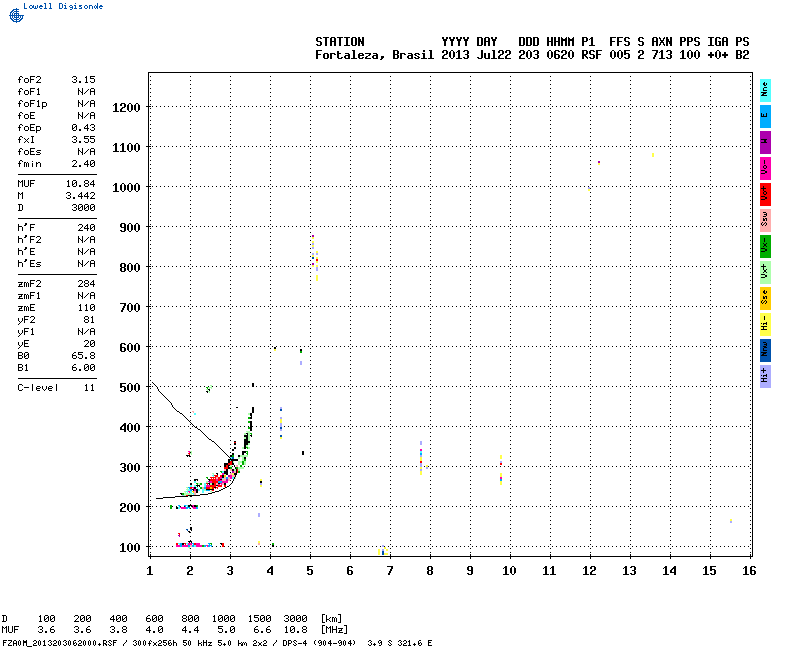Click the foF2 value 3.15
Viewport: 800px width, 650px height.
83,80
